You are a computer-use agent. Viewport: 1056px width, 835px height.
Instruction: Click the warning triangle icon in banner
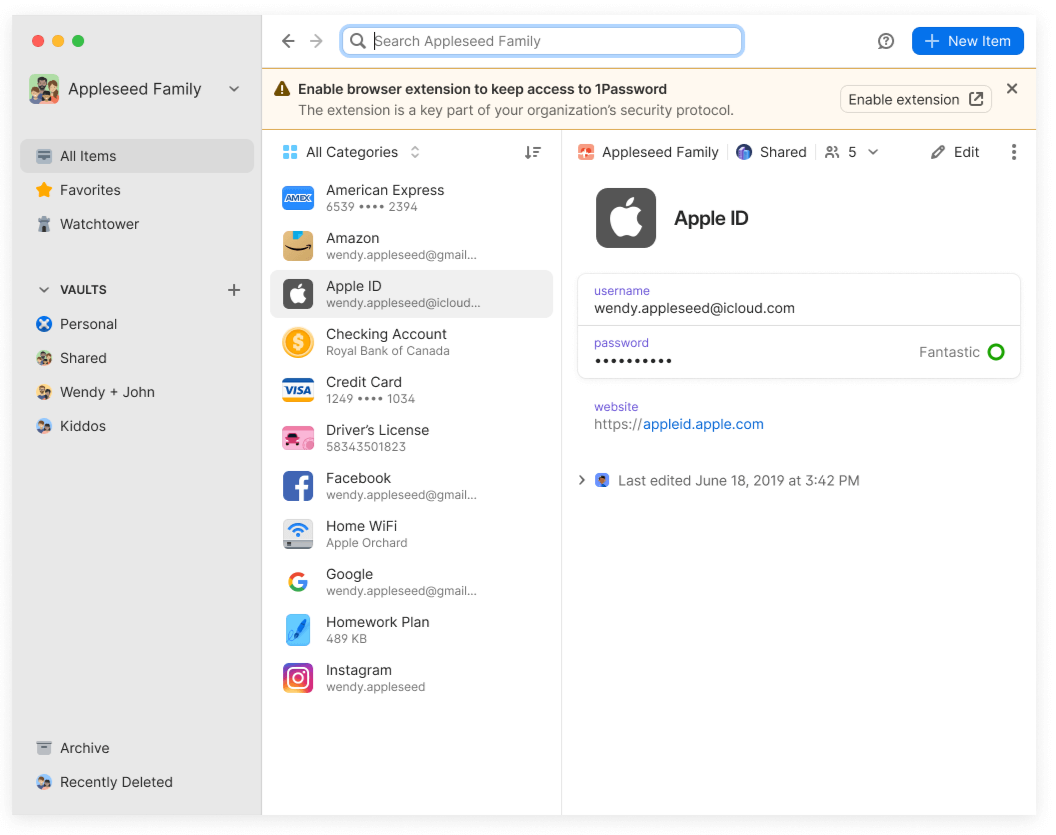(282, 89)
